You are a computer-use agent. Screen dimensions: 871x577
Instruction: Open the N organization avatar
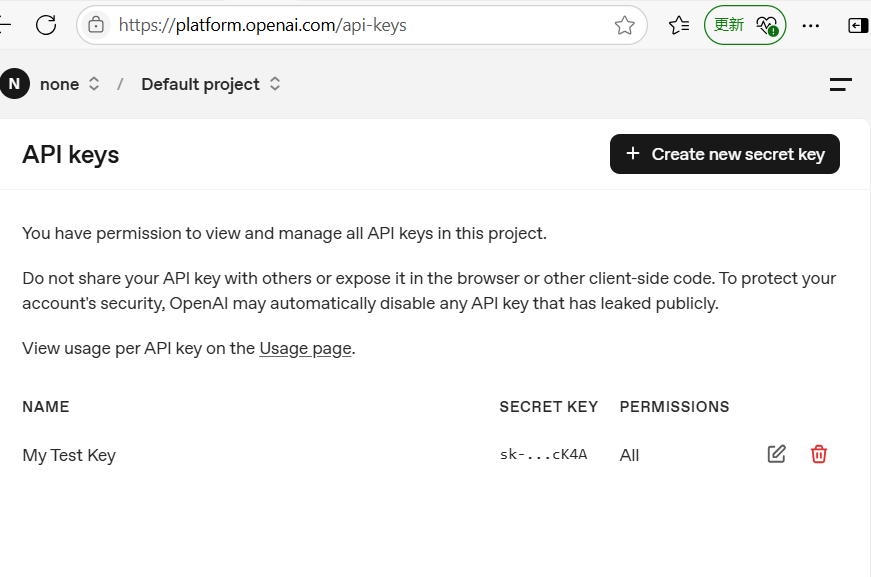pos(14,84)
